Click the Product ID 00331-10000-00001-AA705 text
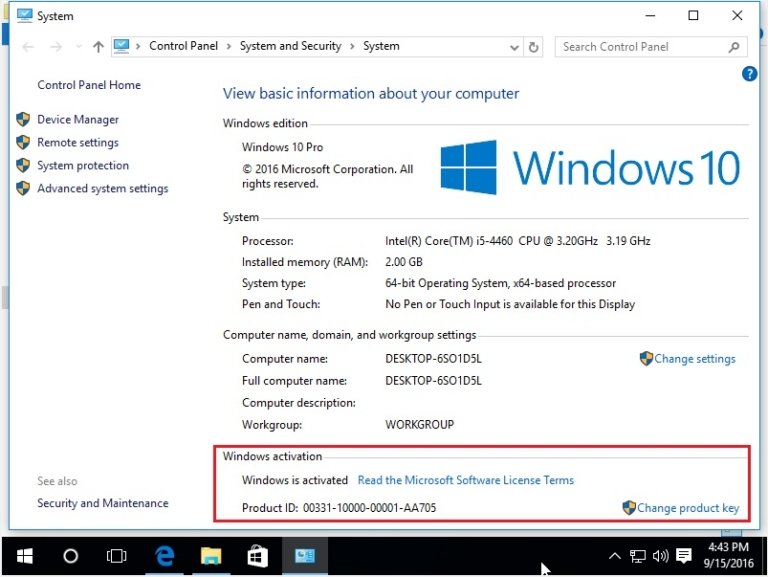 point(369,508)
